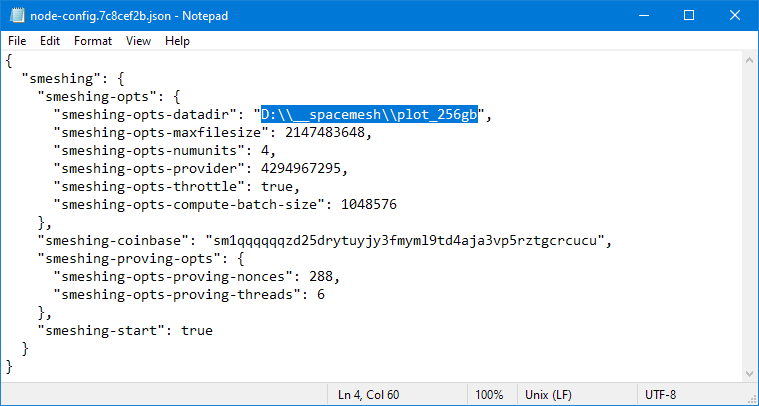Open the Edit menu

point(50,41)
